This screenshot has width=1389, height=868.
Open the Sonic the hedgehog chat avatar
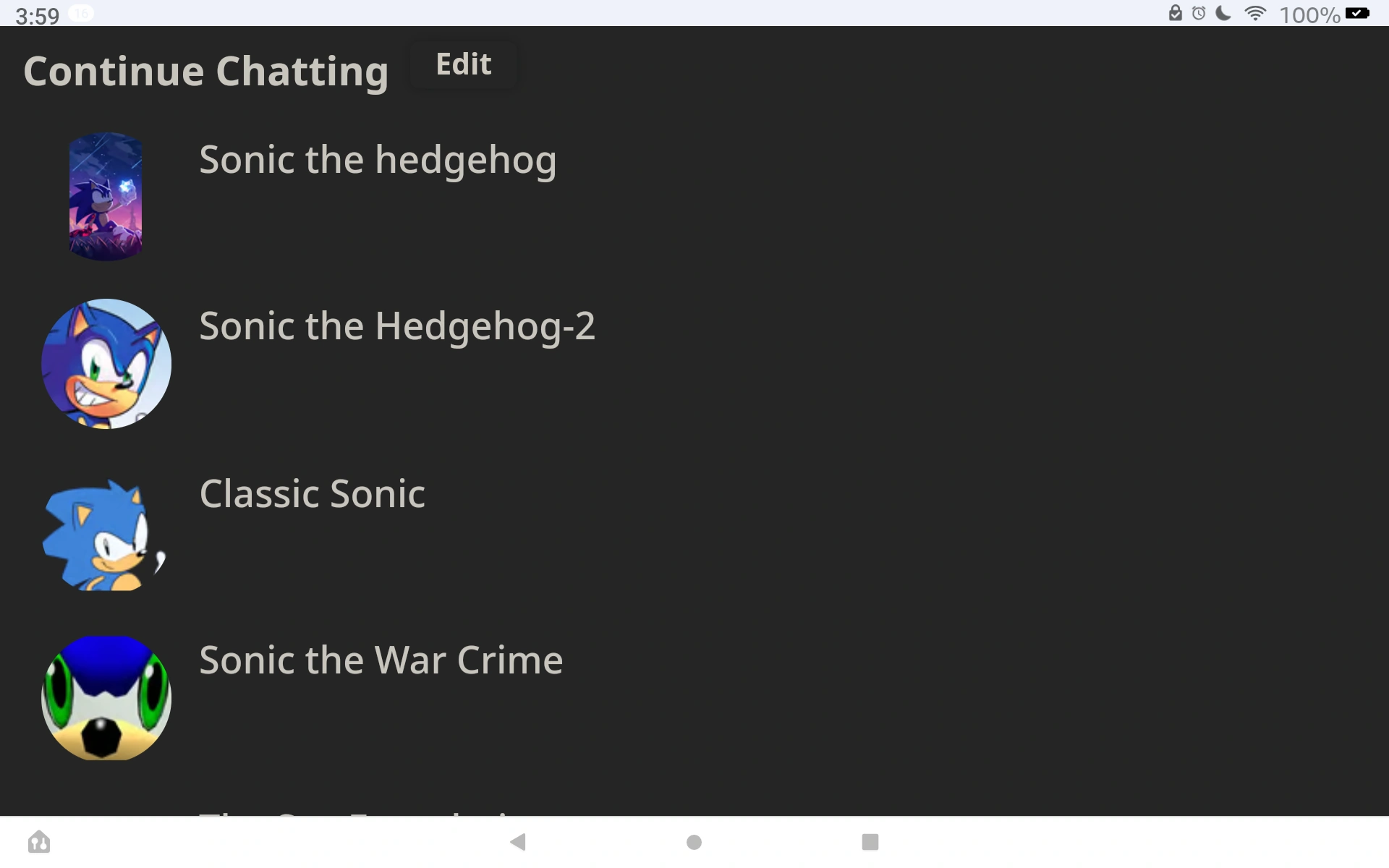tap(106, 196)
